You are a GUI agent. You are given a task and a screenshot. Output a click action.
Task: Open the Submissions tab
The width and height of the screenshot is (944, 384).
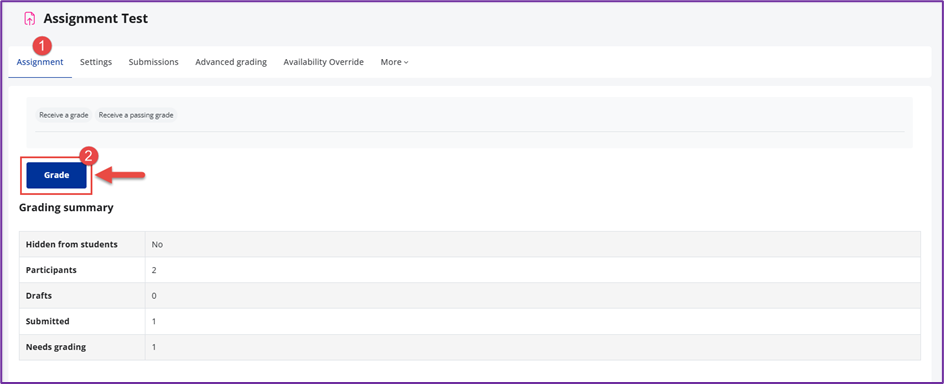click(154, 62)
